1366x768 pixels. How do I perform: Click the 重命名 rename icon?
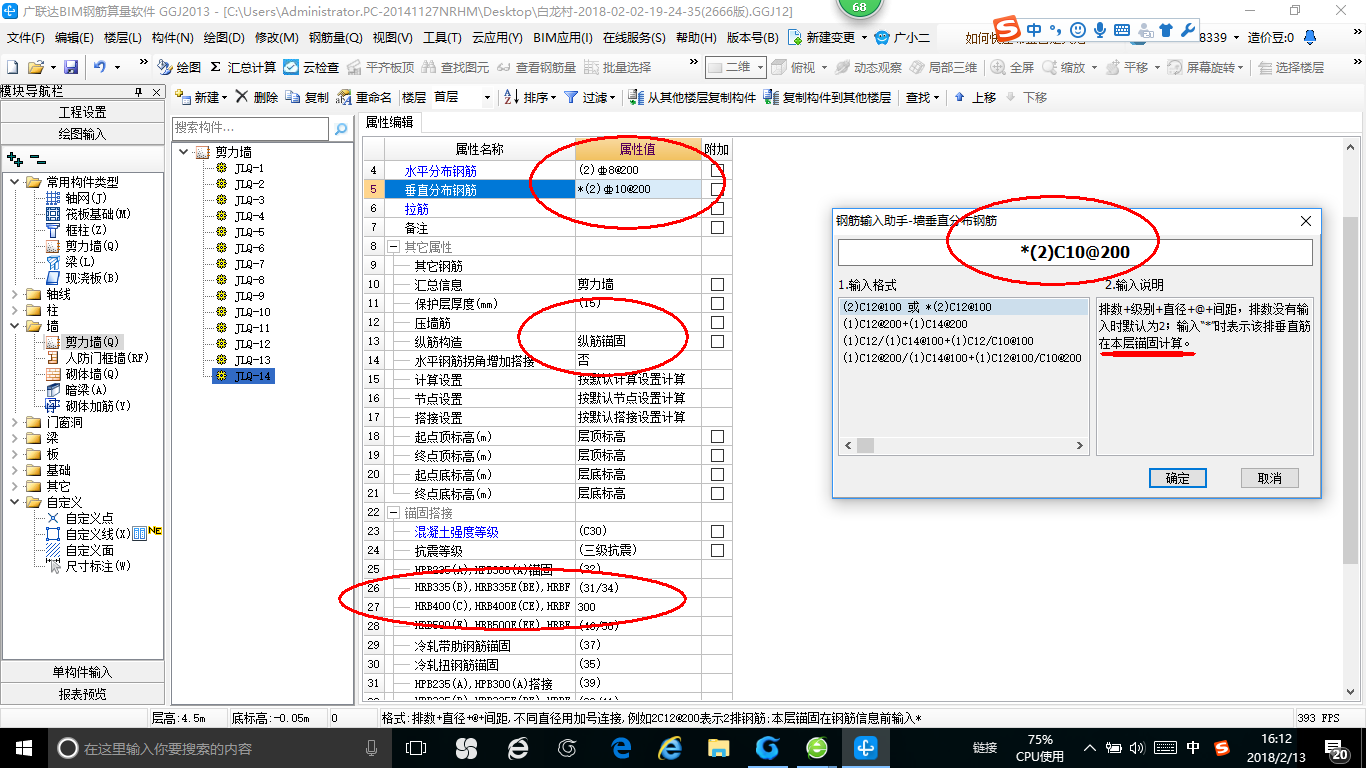[x=364, y=97]
